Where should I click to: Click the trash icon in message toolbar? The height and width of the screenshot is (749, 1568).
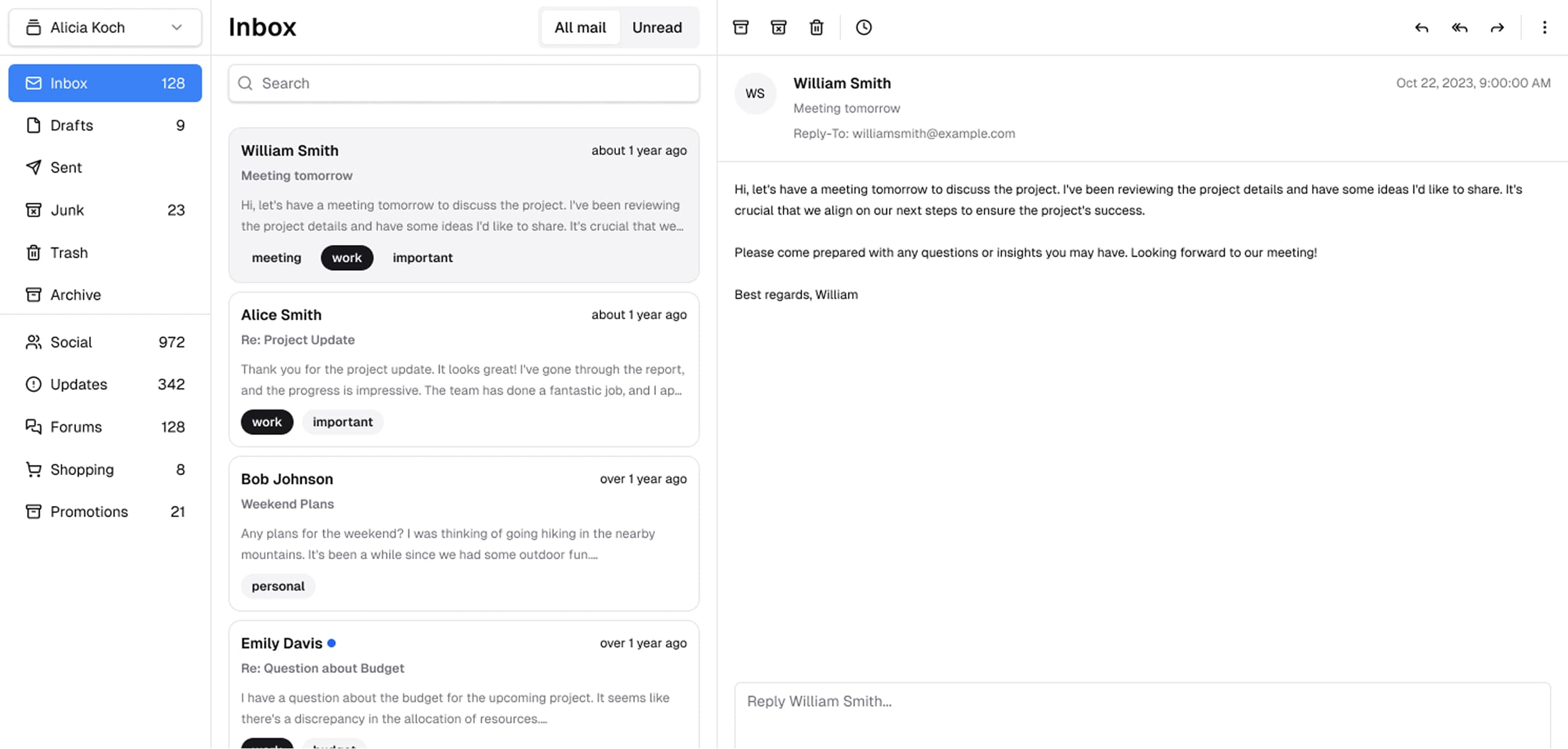[816, 27]
